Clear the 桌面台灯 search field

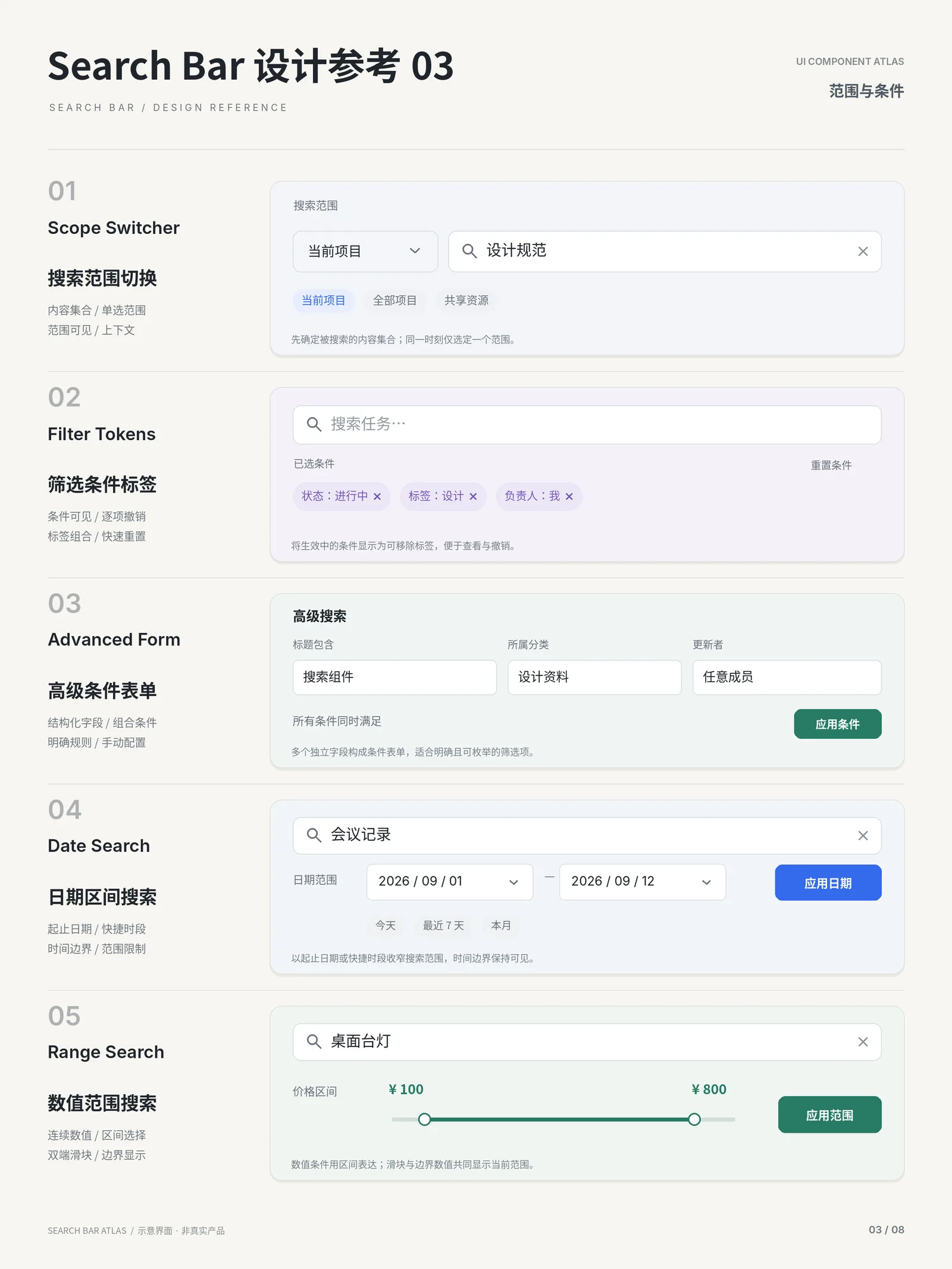click(x=863, y=1042)
